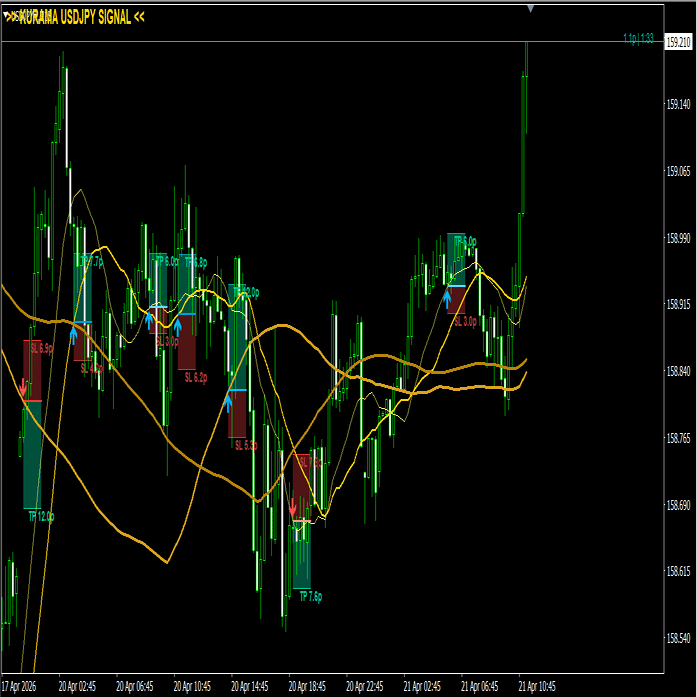Select the TP 7.6p label
Image resolution: width=697 pixels, height=697 pixels.
[x=311, y=596]
